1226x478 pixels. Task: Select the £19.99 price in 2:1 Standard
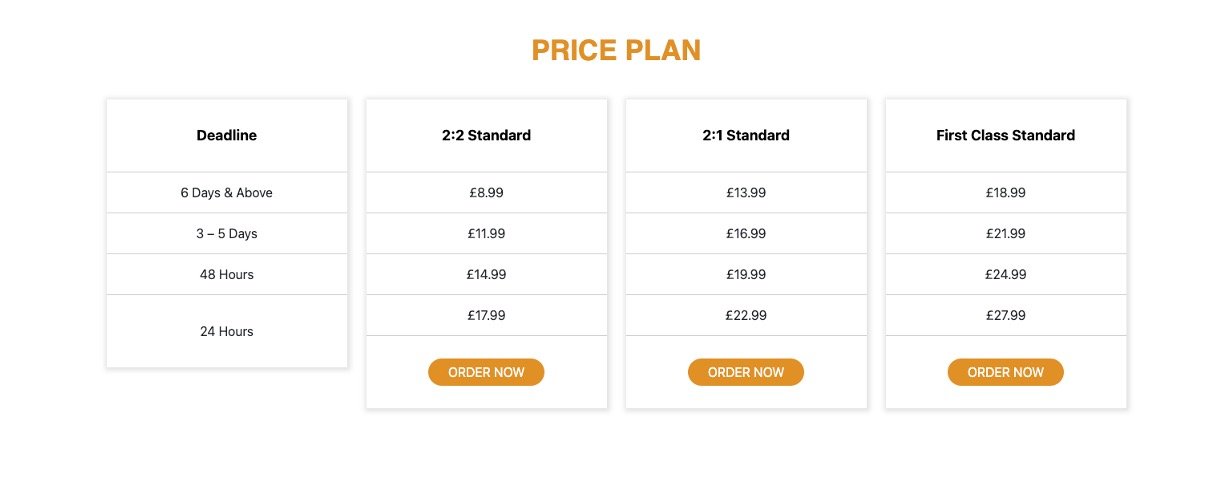pos(746,274)
